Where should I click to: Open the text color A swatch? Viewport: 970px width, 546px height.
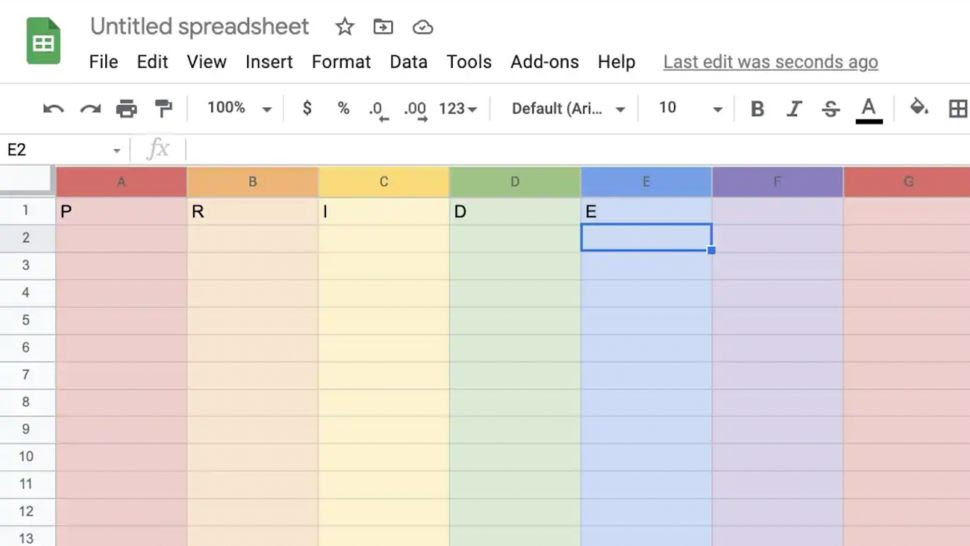(x=869, y=110)
